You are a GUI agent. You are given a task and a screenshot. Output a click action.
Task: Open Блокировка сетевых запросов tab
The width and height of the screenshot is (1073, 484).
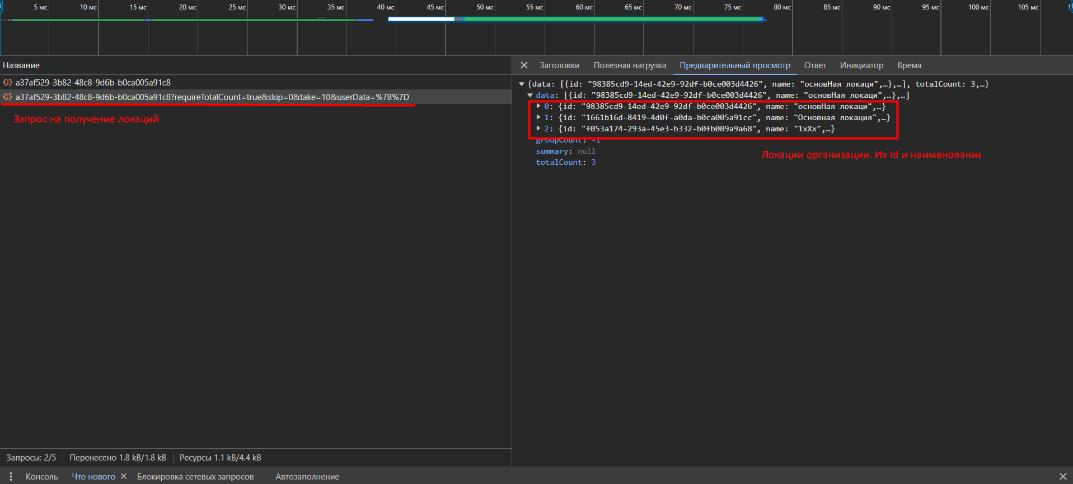pyautogui.click(x=195, y=476)
